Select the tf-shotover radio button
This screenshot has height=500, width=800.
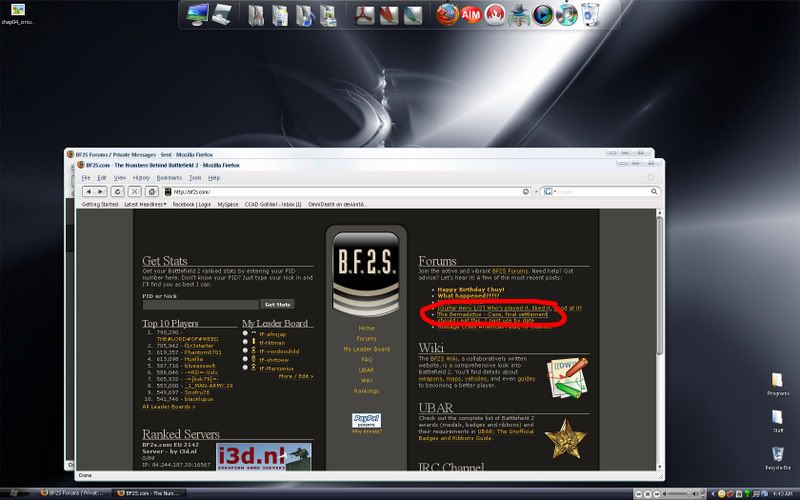pyautogui.click(x=245, y=359)
